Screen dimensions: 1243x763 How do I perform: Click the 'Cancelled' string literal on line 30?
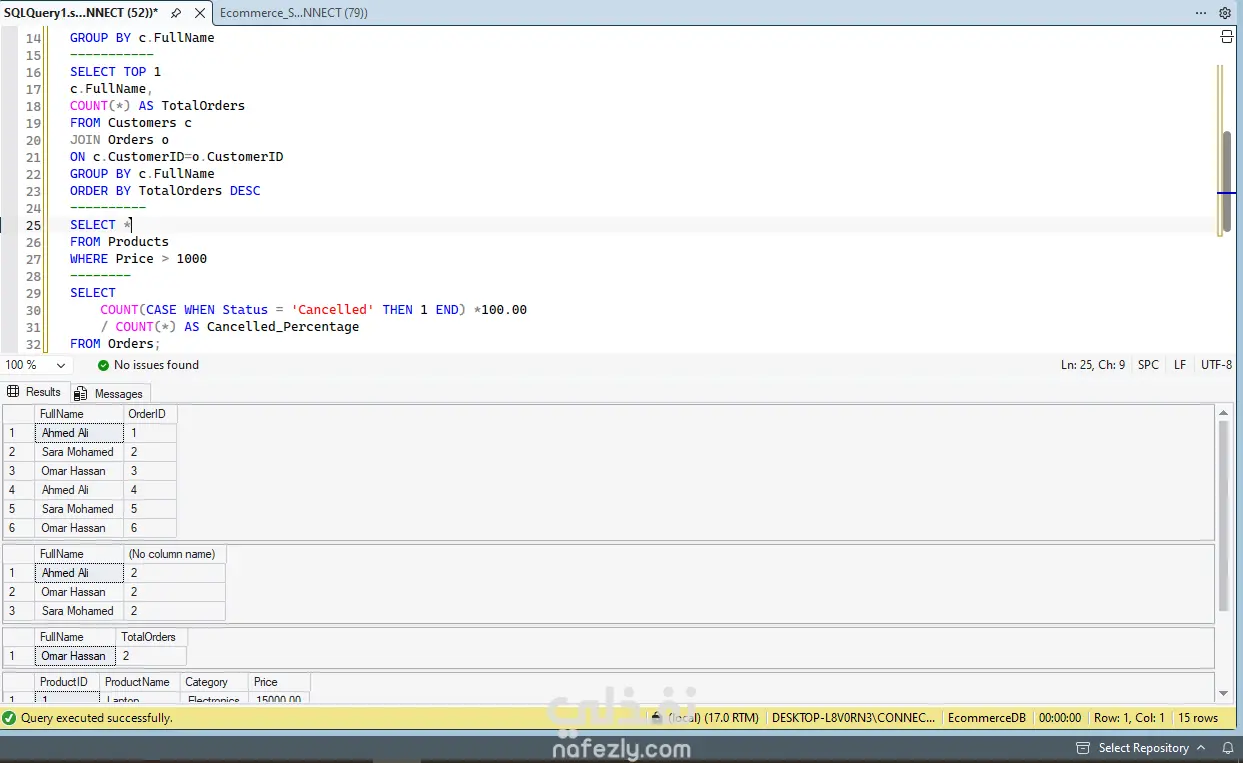pyautogui.click(x=333, y=310)
